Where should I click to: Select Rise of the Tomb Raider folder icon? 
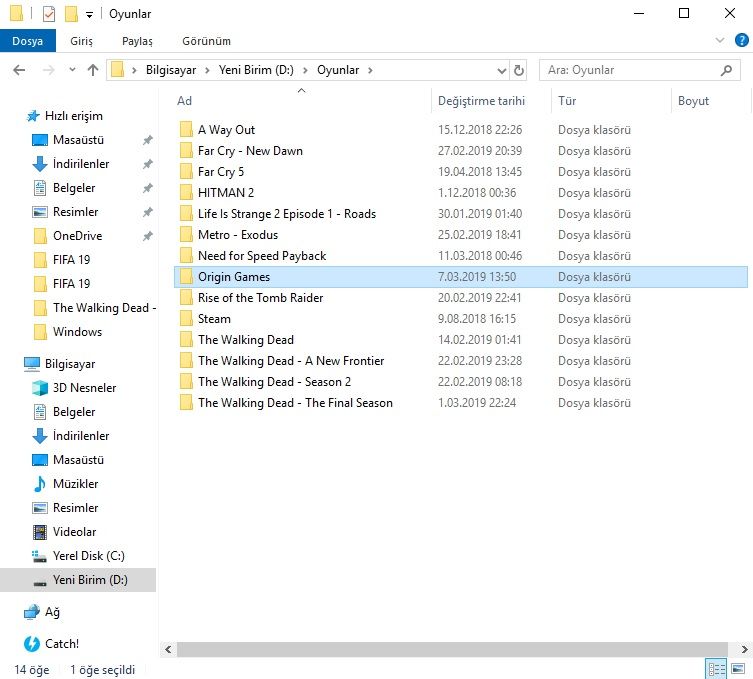(186, 298)
